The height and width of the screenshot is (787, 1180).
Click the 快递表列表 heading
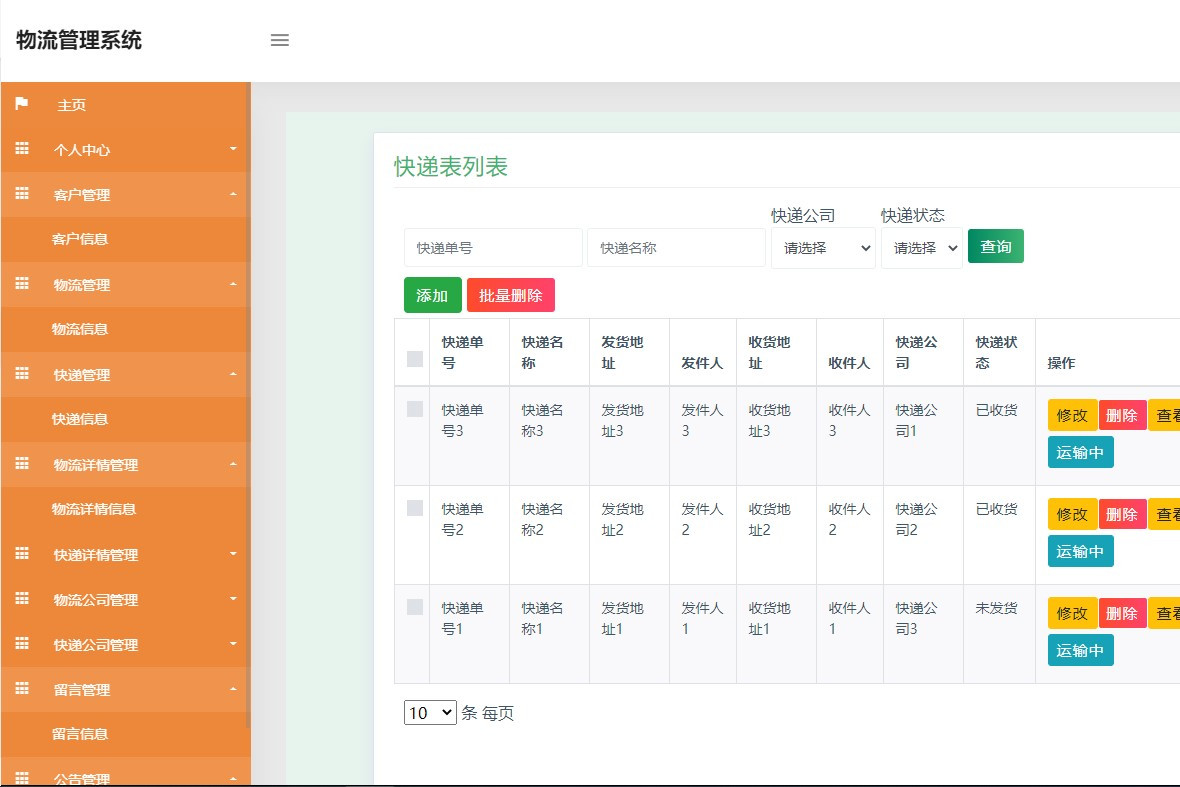coord(451,166)
